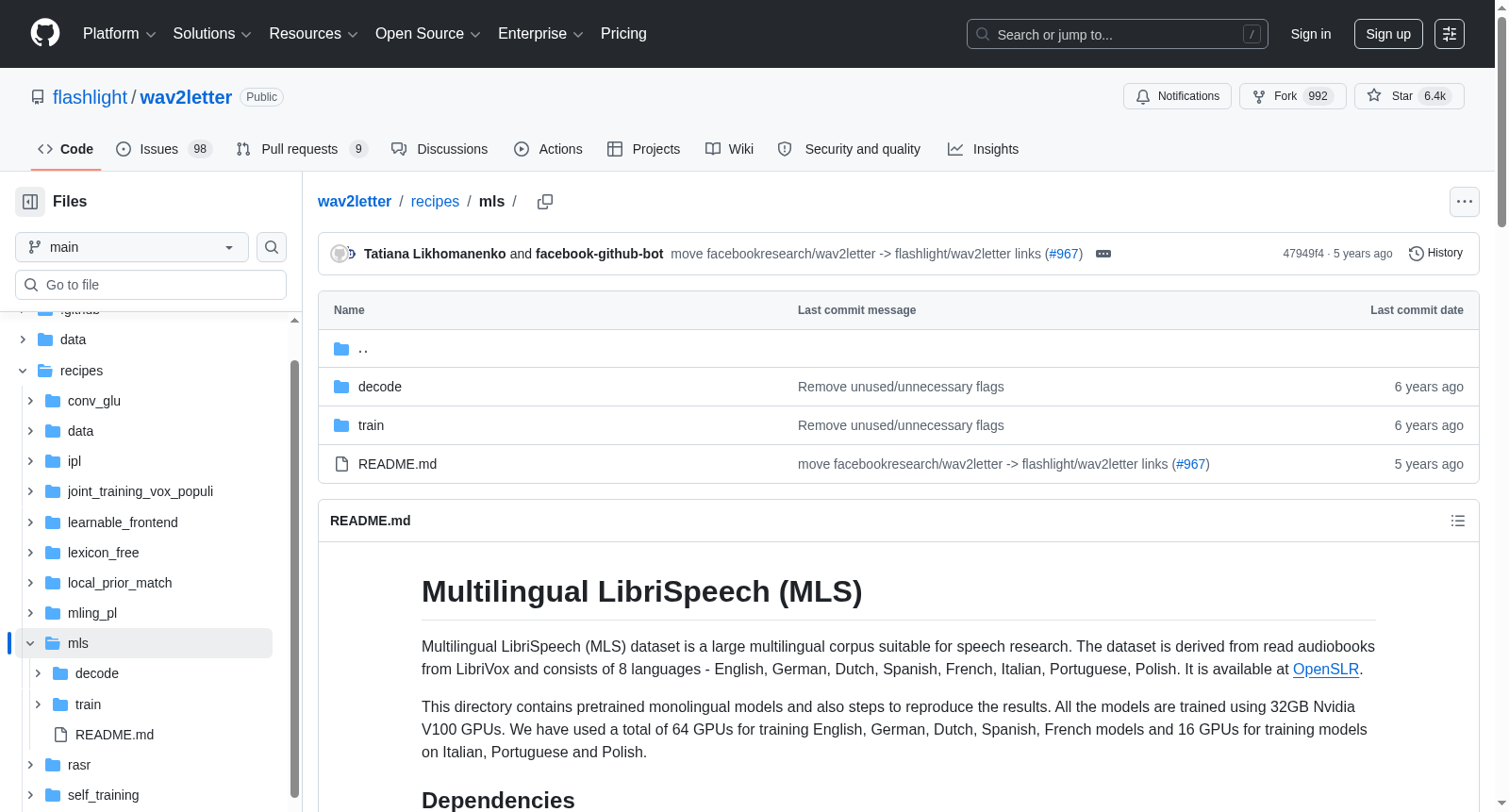Select joint_training_vox_populi folder in tree
This screenshot has height=812, width=1509.
click(141, 491)
